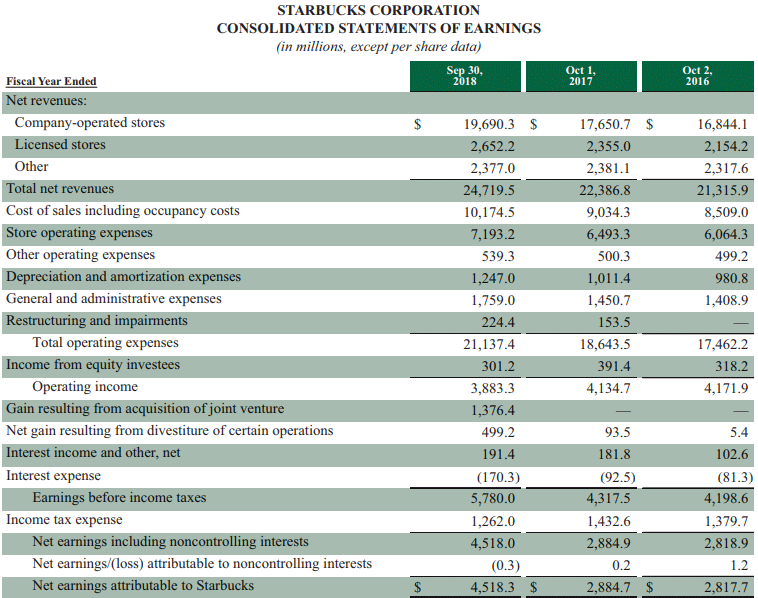Click the value 21,137.4

coord(489,345)
